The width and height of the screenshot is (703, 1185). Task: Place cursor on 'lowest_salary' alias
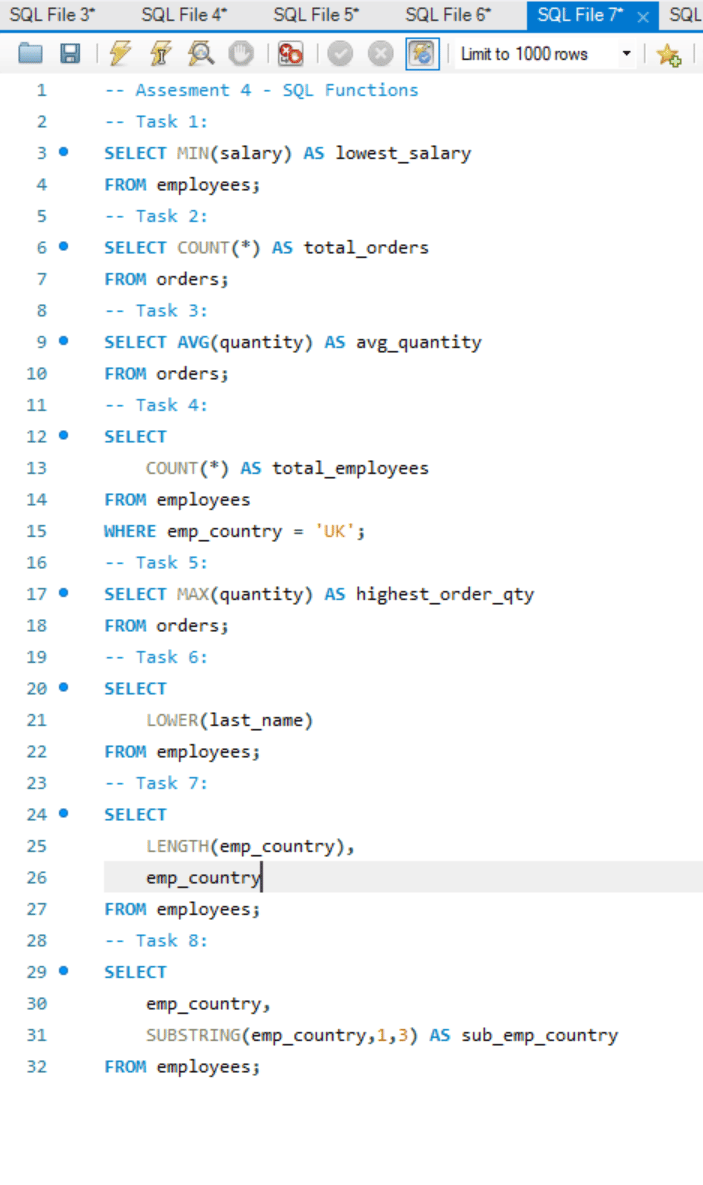point(403,153)
